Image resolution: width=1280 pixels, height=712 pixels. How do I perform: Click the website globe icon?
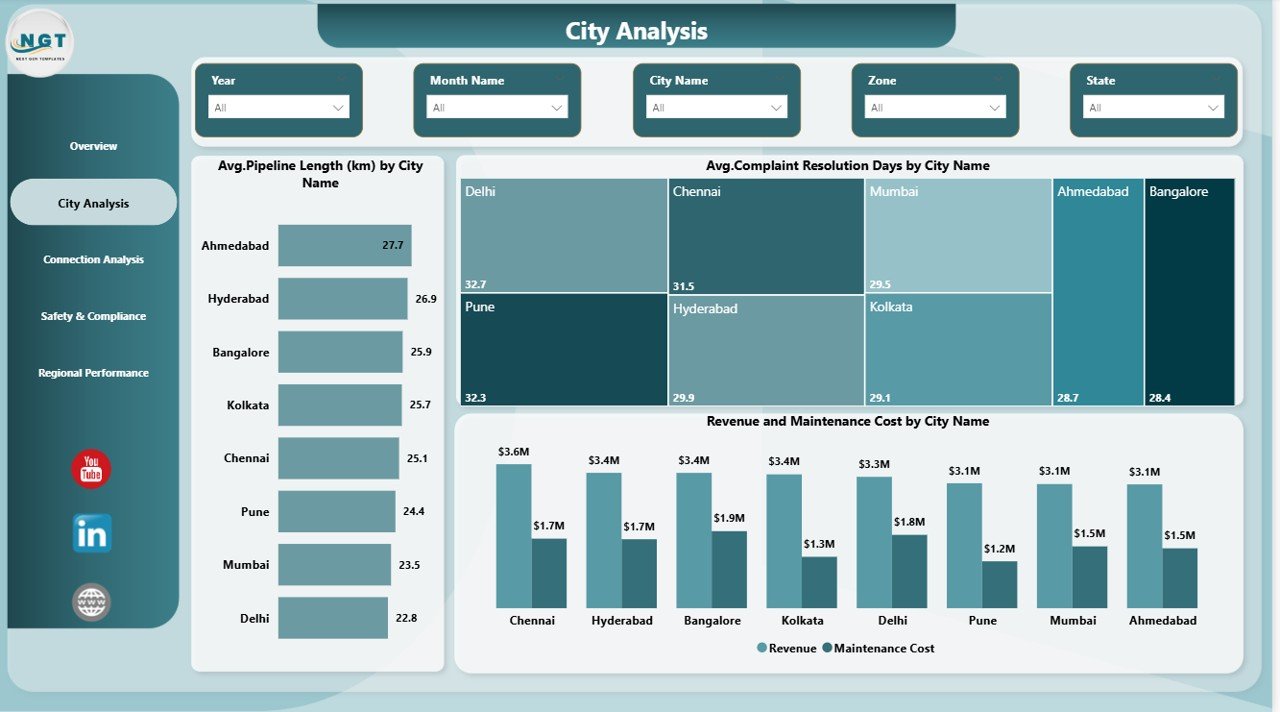[x=91, y=601]
